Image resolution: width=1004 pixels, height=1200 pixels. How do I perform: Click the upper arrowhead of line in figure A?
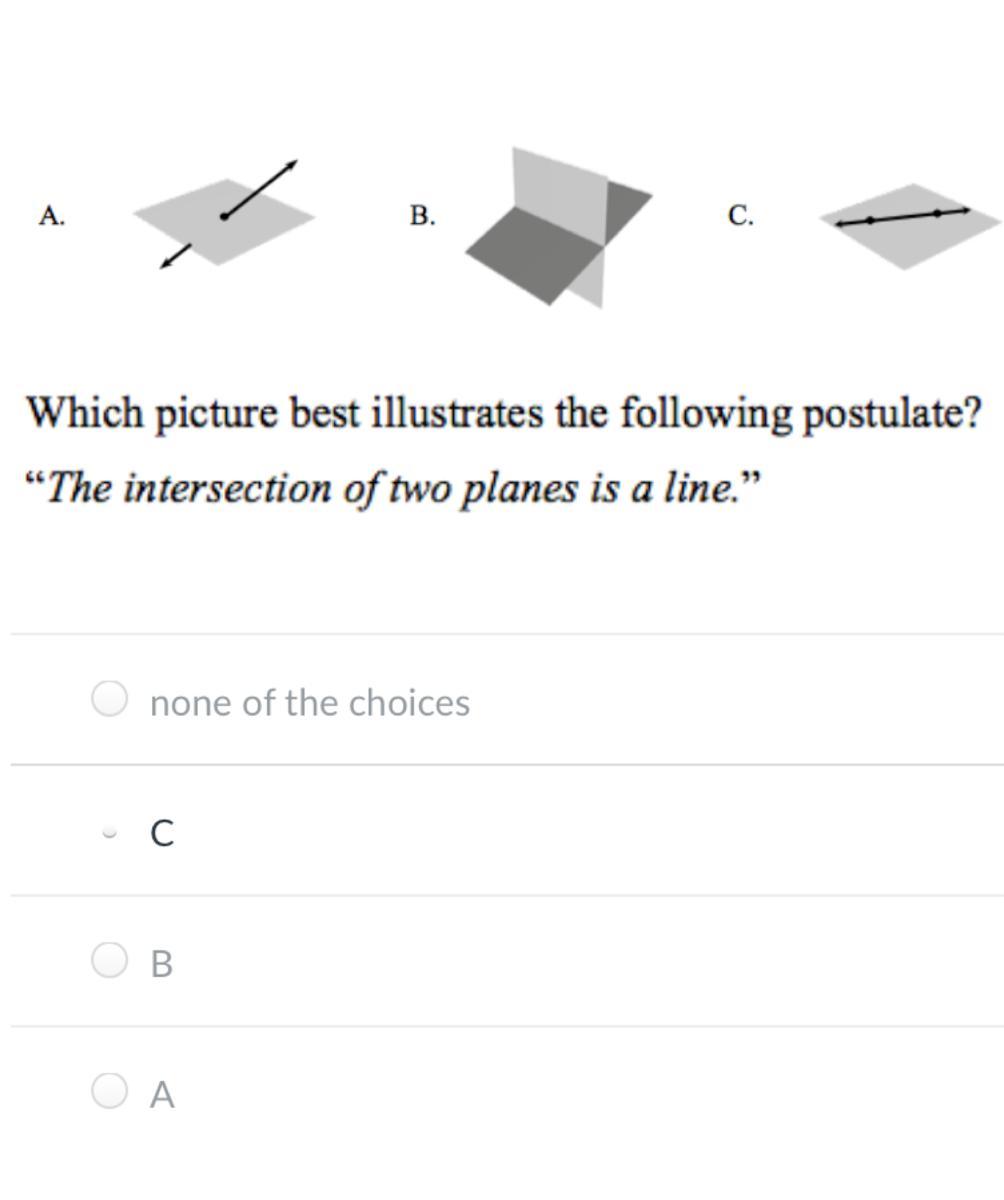click(x=291, y=165)
